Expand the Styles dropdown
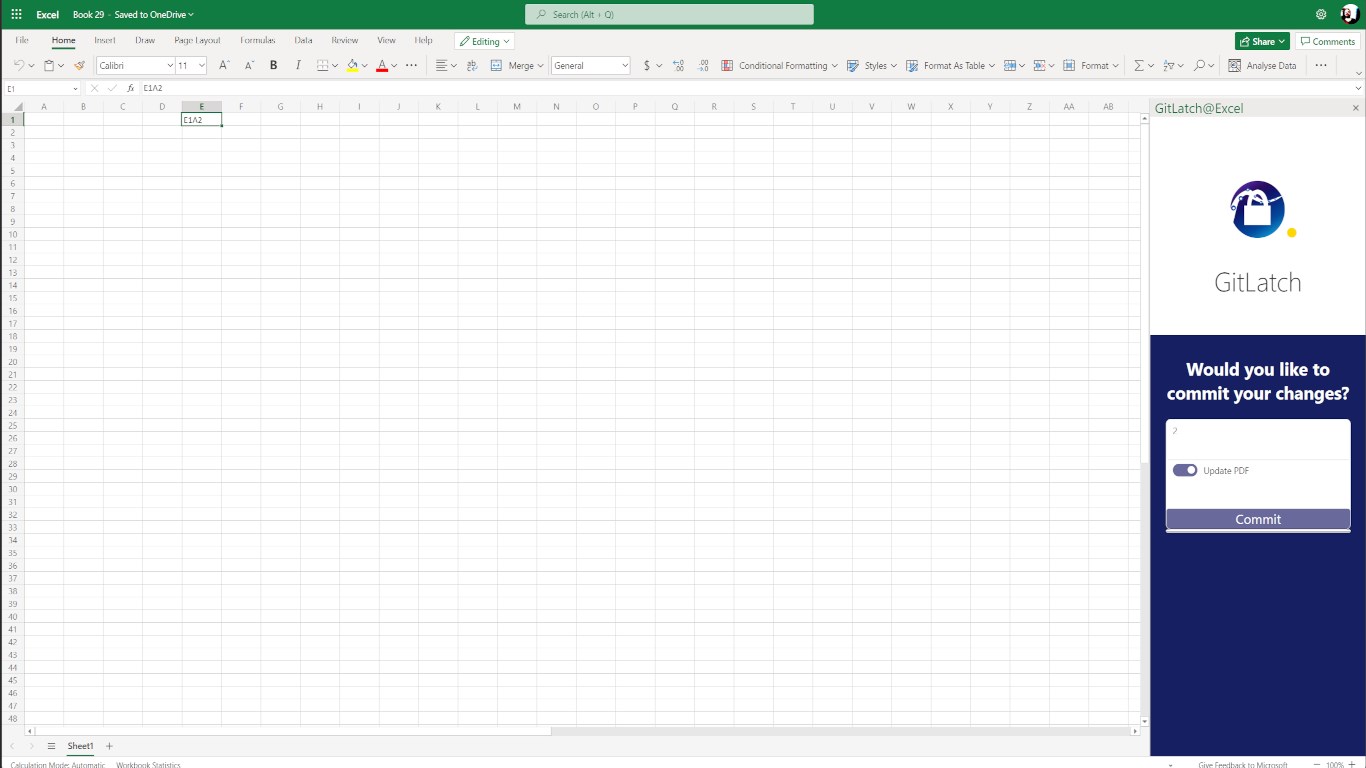The image size is (1366, 768). tap(893, 65)
